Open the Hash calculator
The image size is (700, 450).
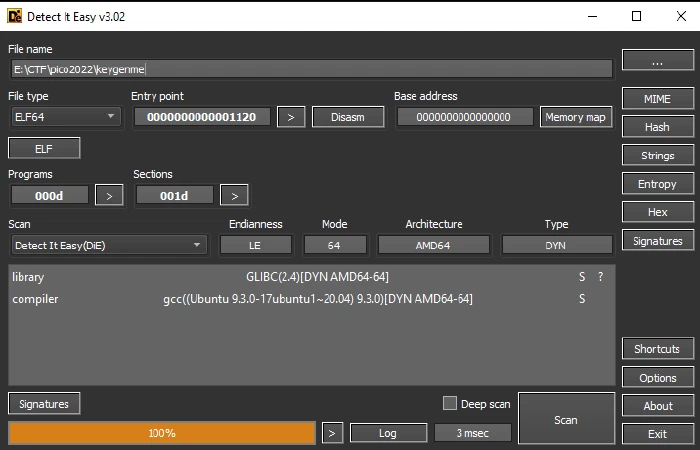658,127
